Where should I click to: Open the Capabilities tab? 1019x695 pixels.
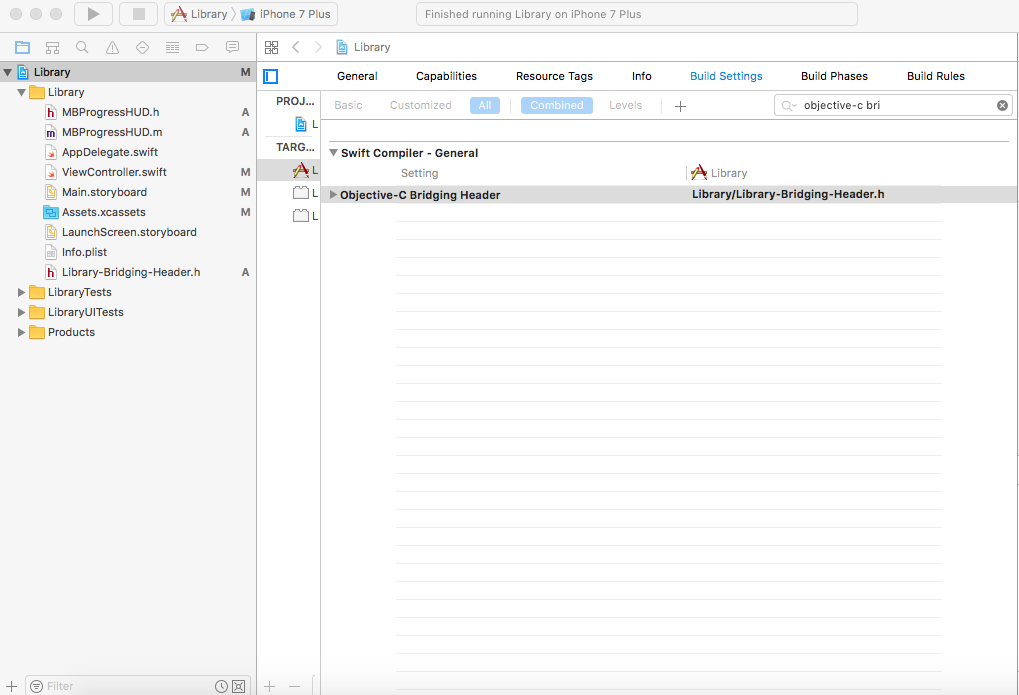coord(446,75)
